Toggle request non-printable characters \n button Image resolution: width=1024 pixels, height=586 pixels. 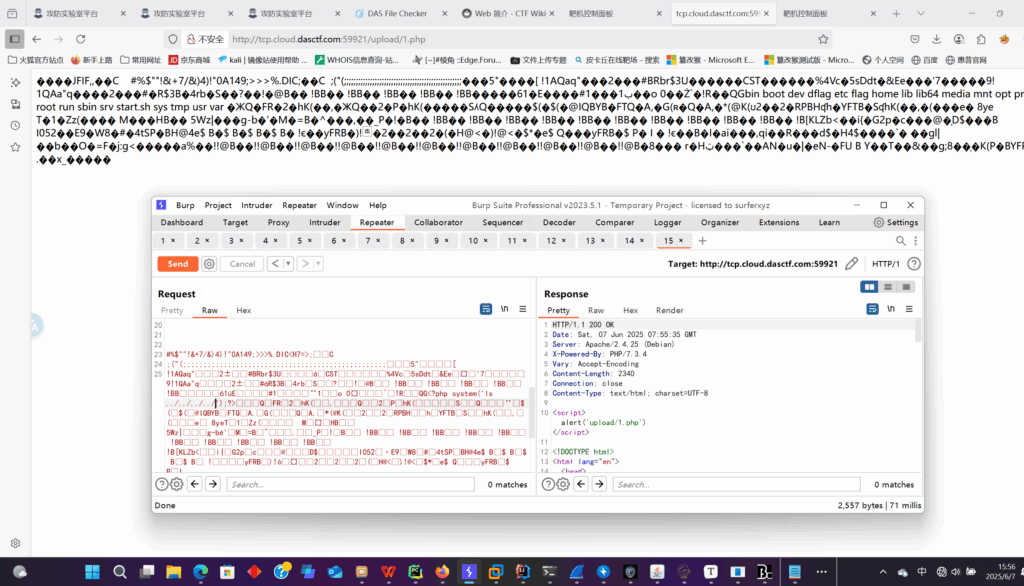pos(504,309)
